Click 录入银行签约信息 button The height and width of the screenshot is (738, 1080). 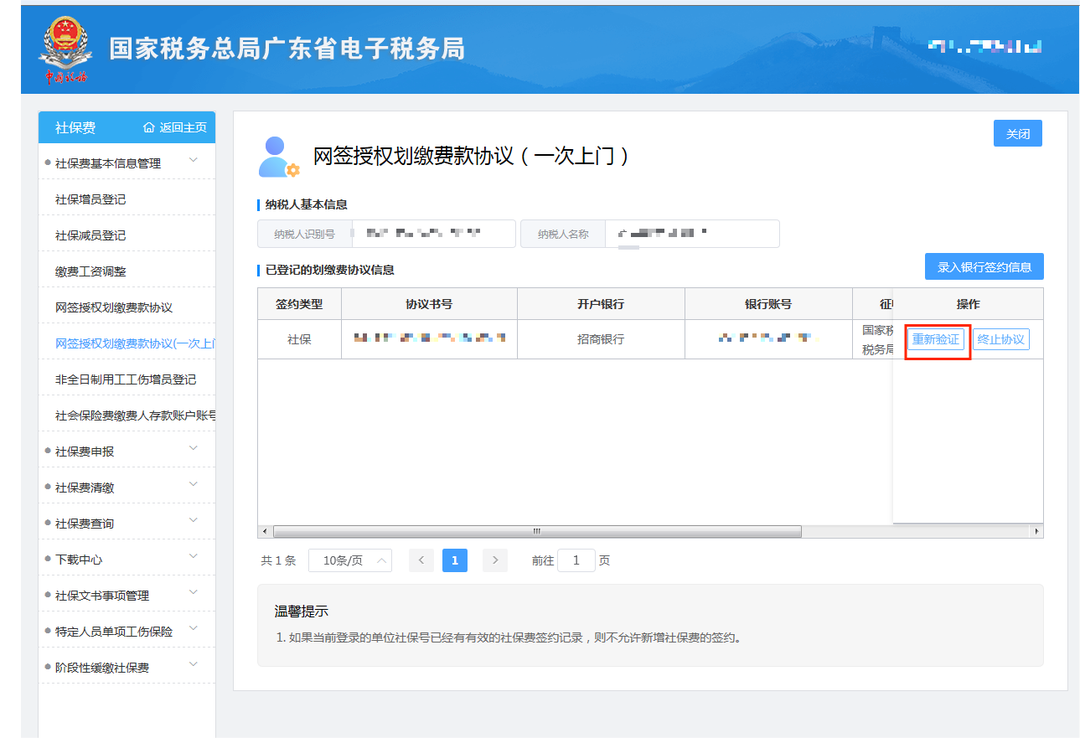(x=984, y=267)
